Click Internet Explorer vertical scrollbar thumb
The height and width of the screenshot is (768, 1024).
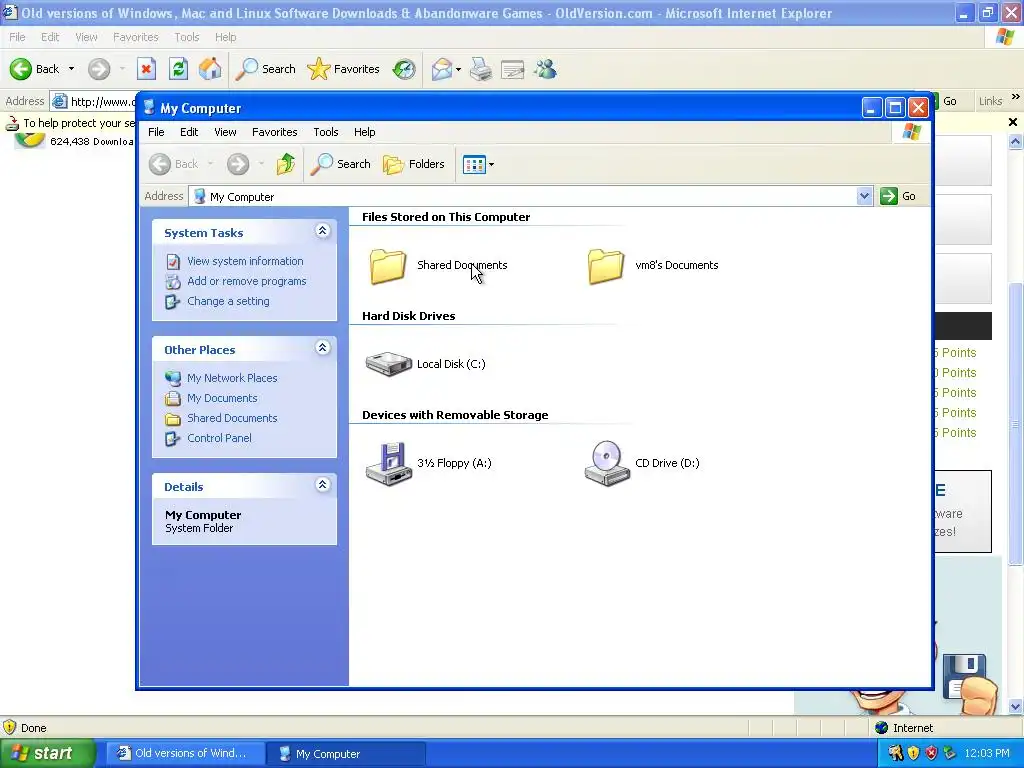[1016, 424]
